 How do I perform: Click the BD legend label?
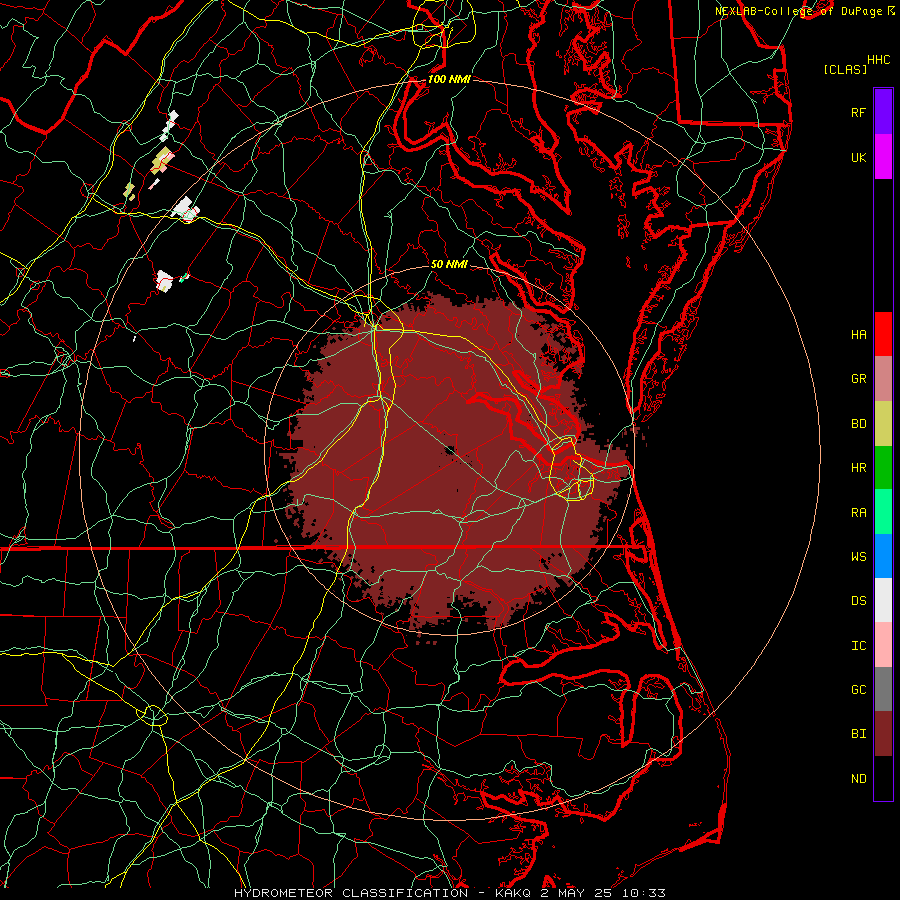click(858, 424)
